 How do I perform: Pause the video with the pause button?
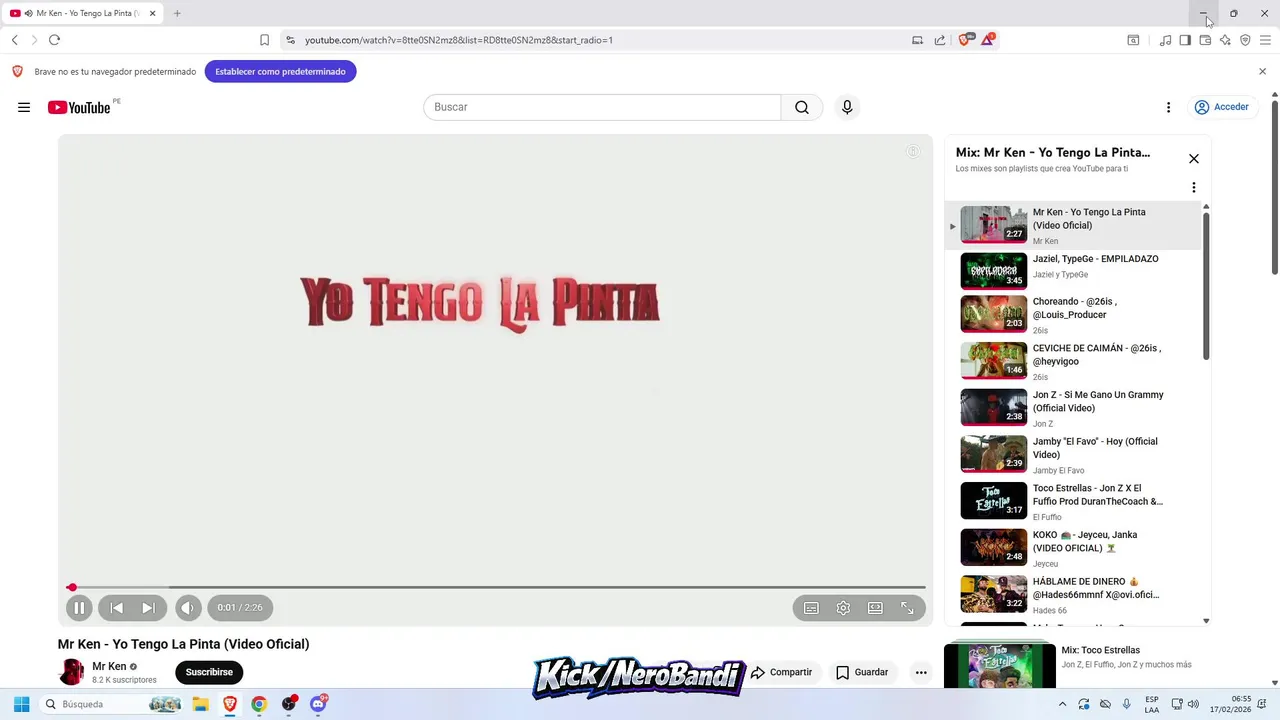point(79,608)
